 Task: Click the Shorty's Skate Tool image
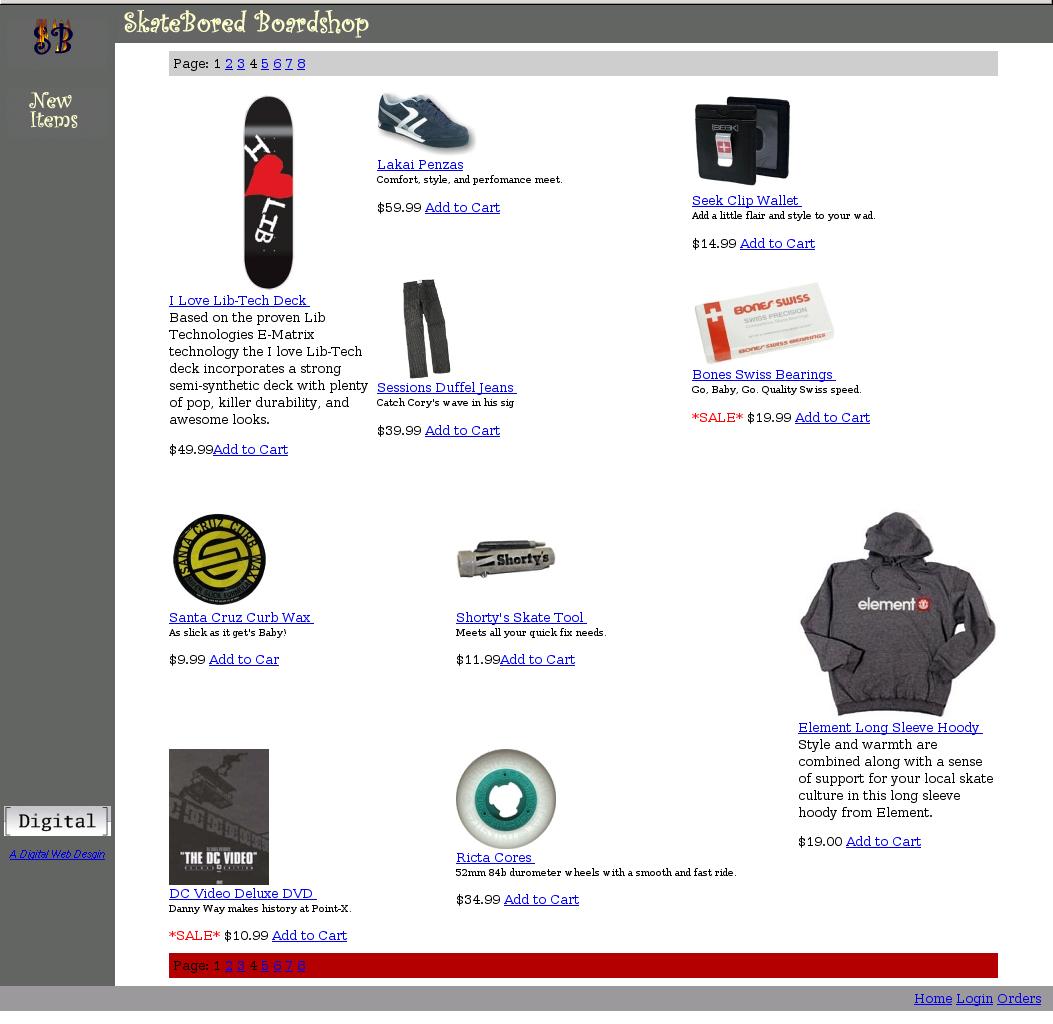pos(506,559)
